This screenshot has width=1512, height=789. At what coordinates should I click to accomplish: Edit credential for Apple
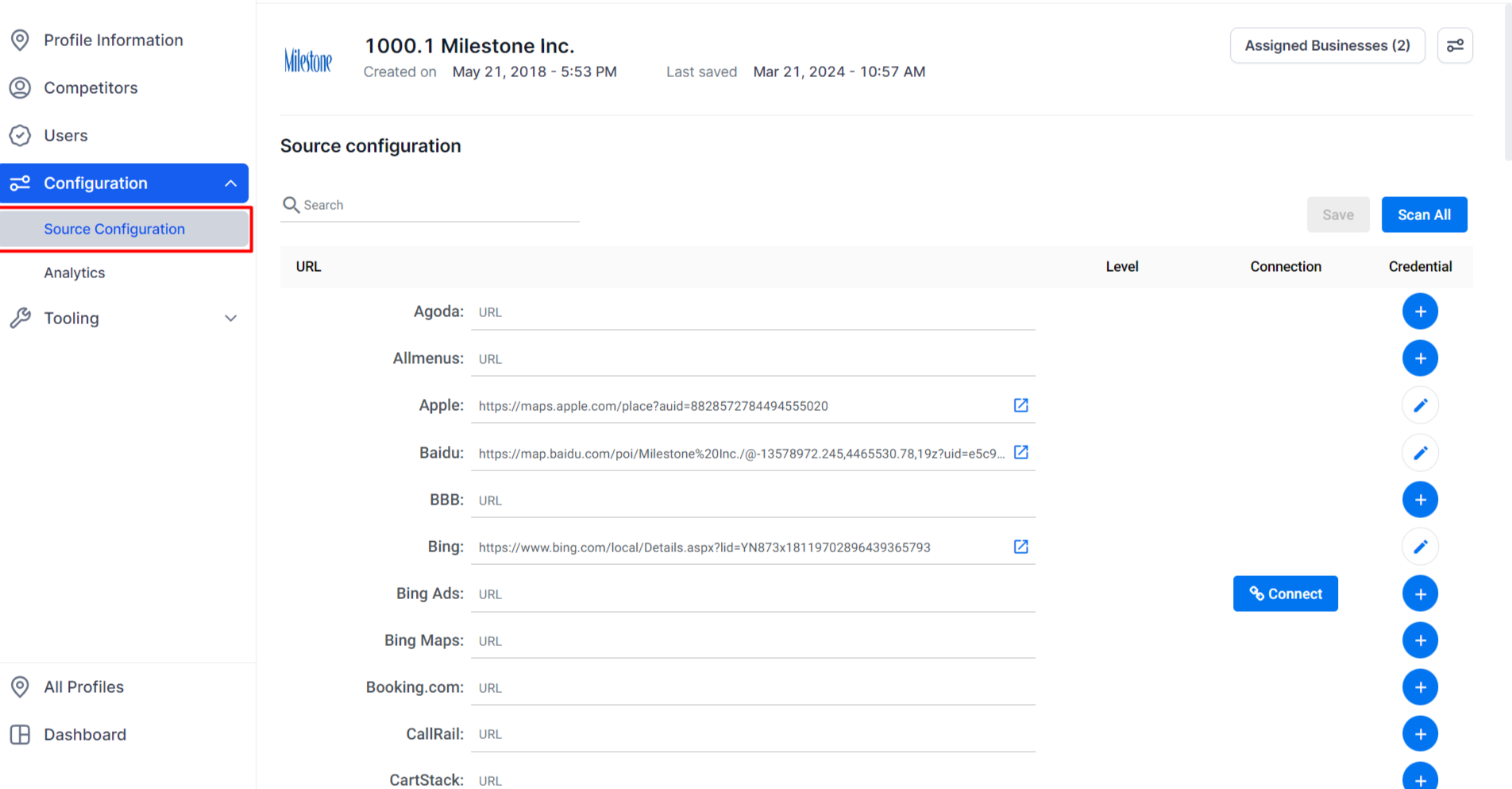coord(1420,405)
